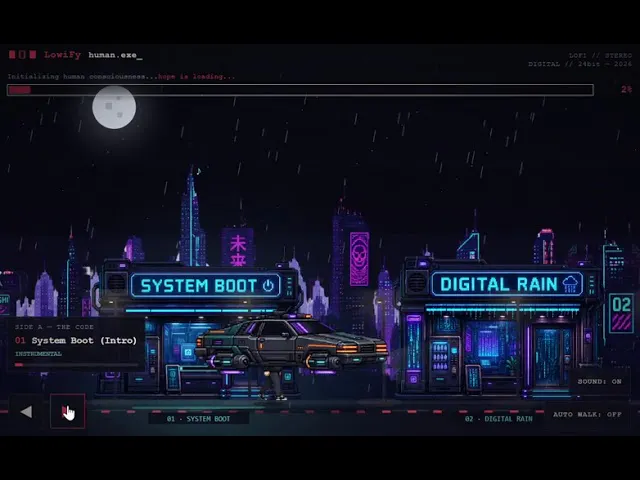Click the pink skull billboard

[359, 259]
